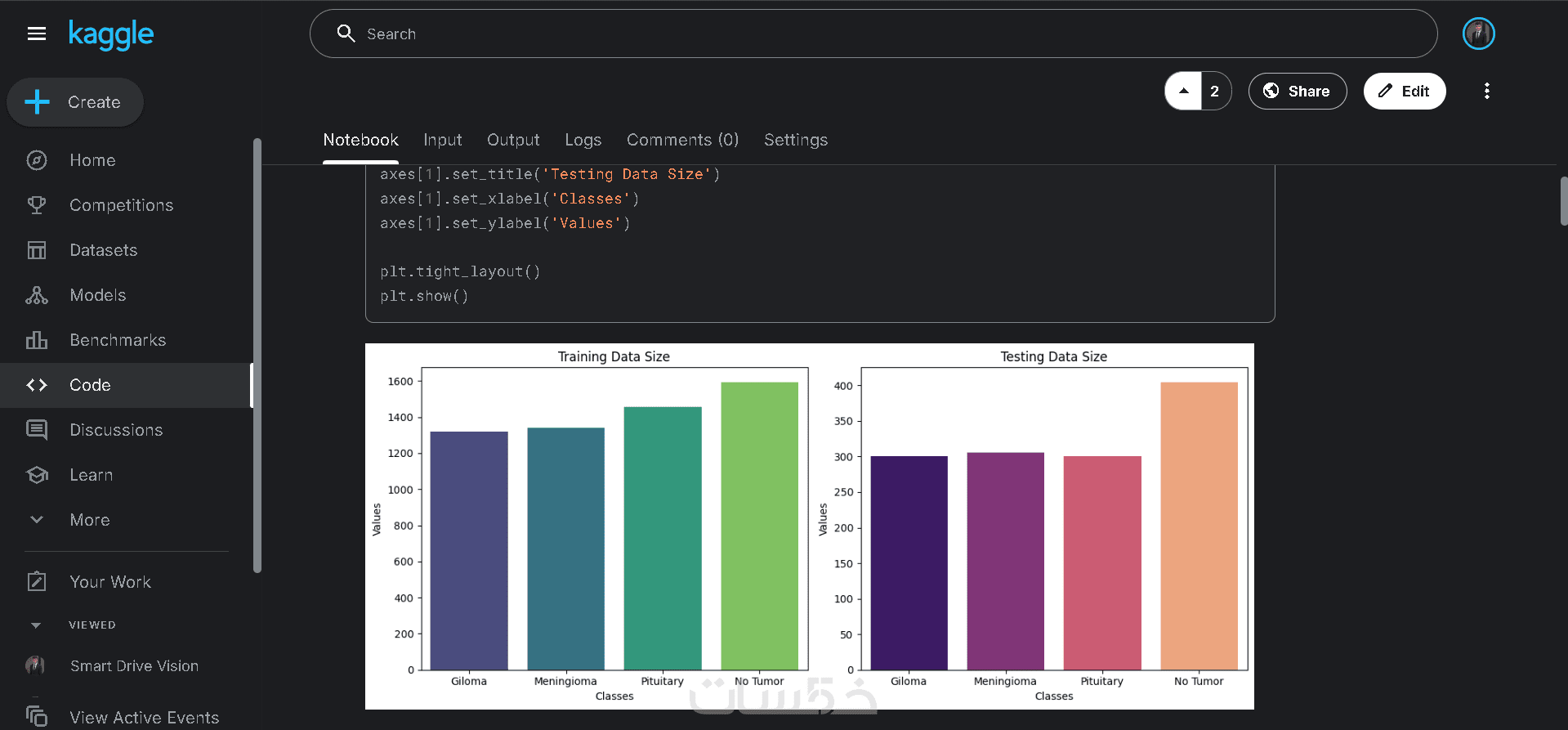Viewport: 1568px width, 730px height.
Task: Open the Benchmarks chart icon
Action: tap(37, 340)
